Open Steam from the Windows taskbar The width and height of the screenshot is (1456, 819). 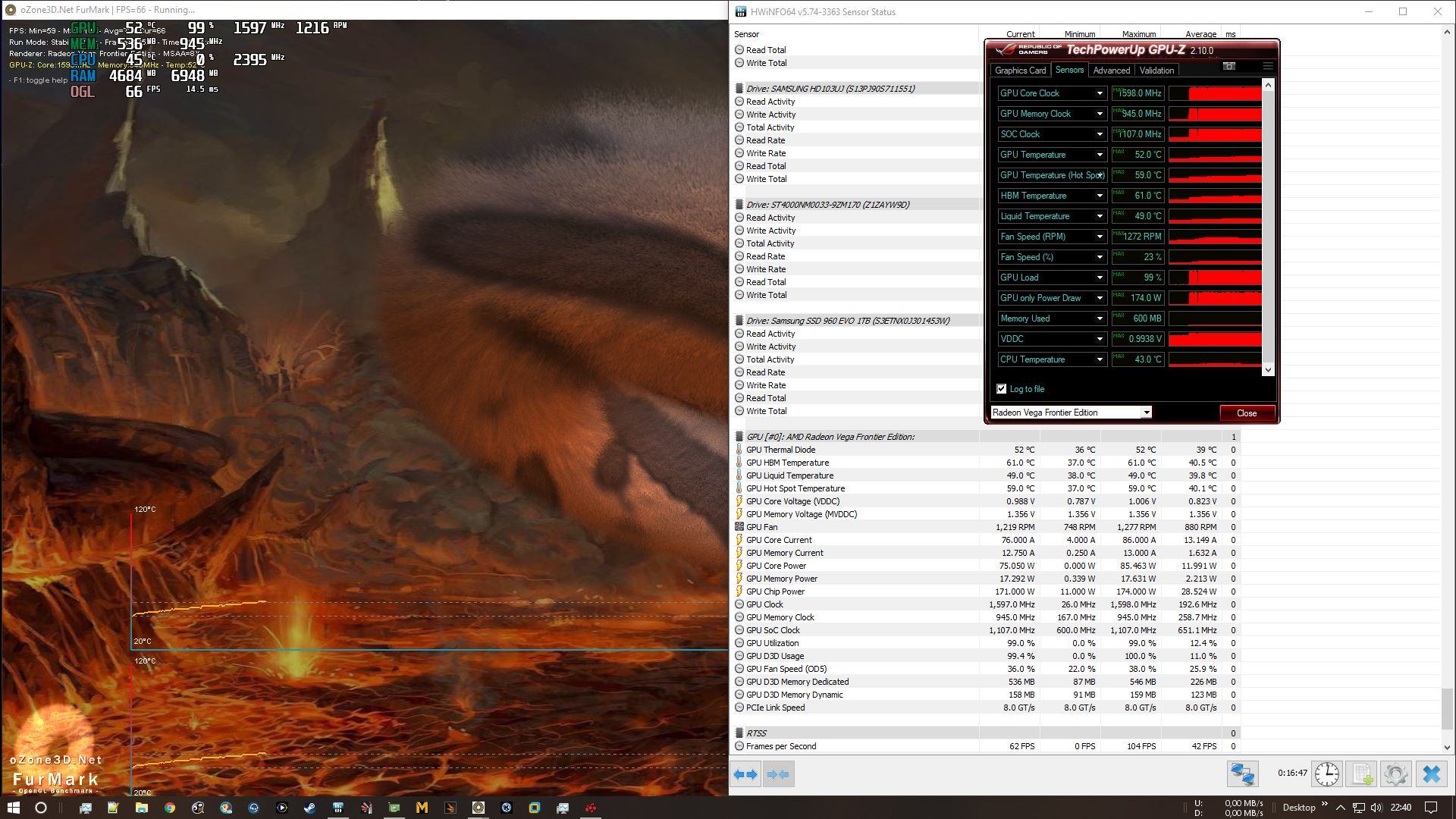[309, 808]
